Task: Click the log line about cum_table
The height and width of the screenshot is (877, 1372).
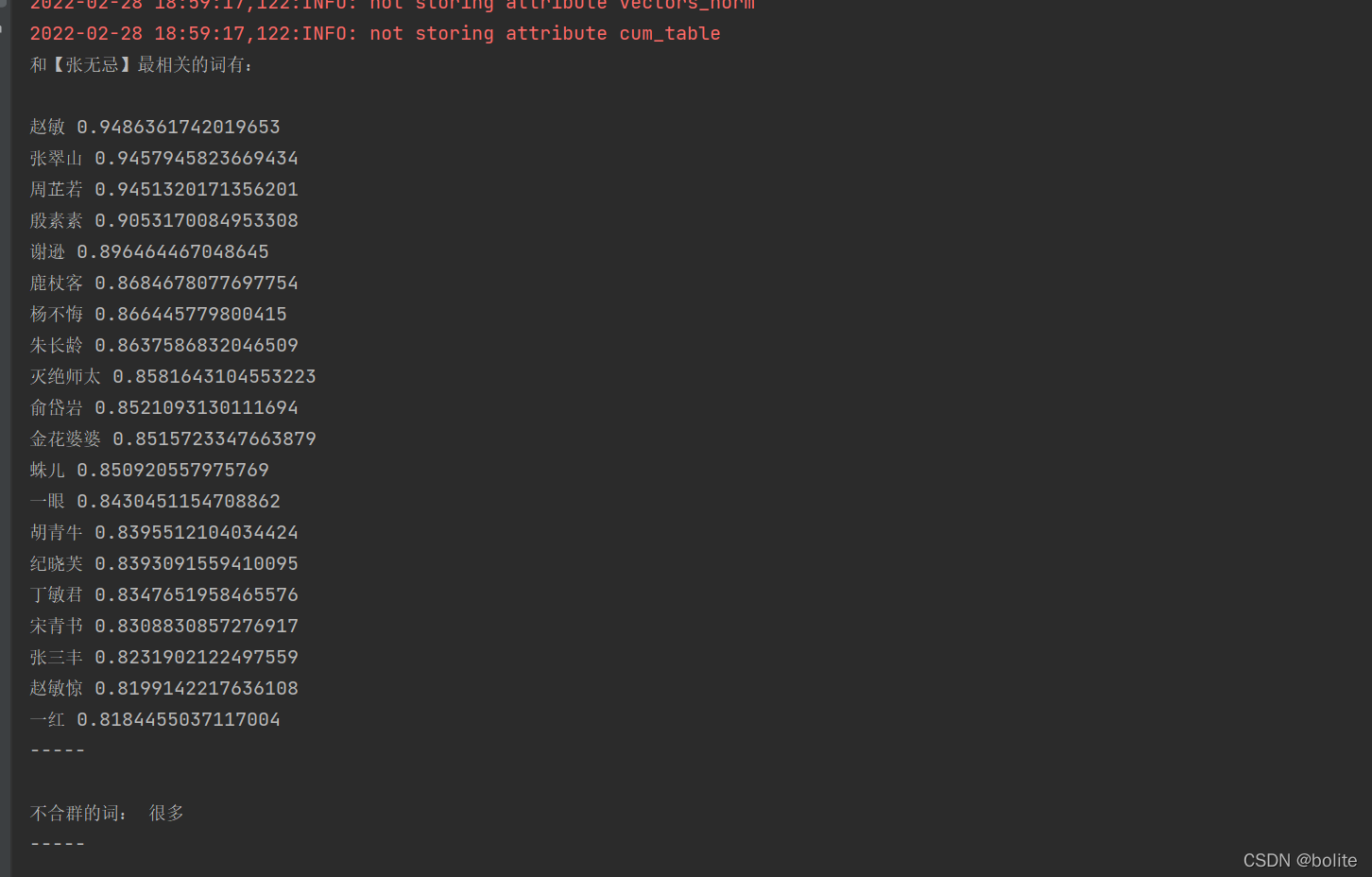Action: (375, 33)
